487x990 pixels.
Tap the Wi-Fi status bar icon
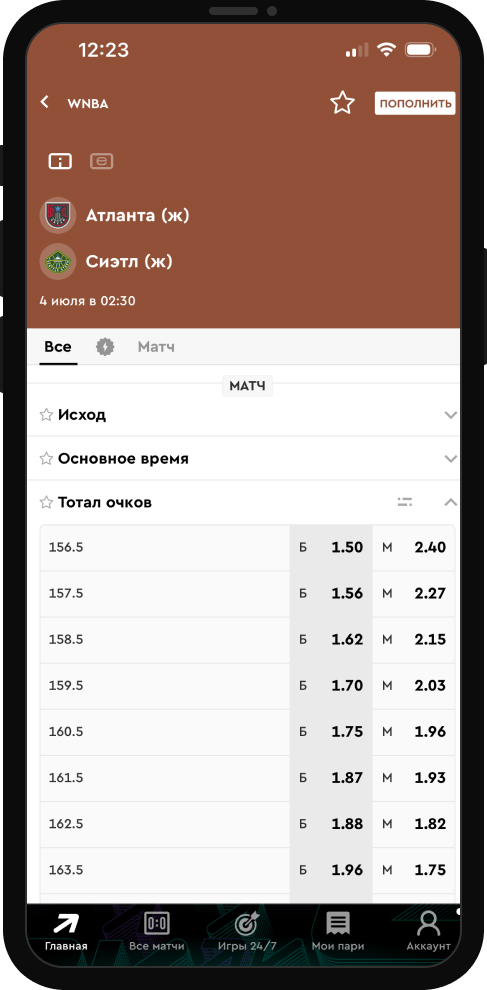[386, 50]
